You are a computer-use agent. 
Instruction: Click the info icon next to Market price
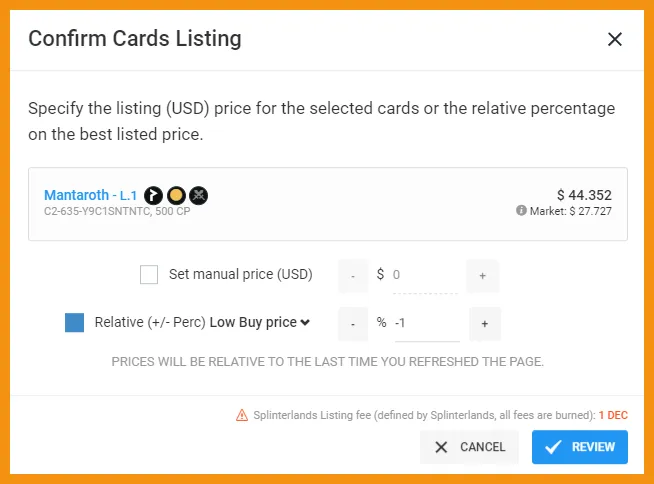click(521, 210)
